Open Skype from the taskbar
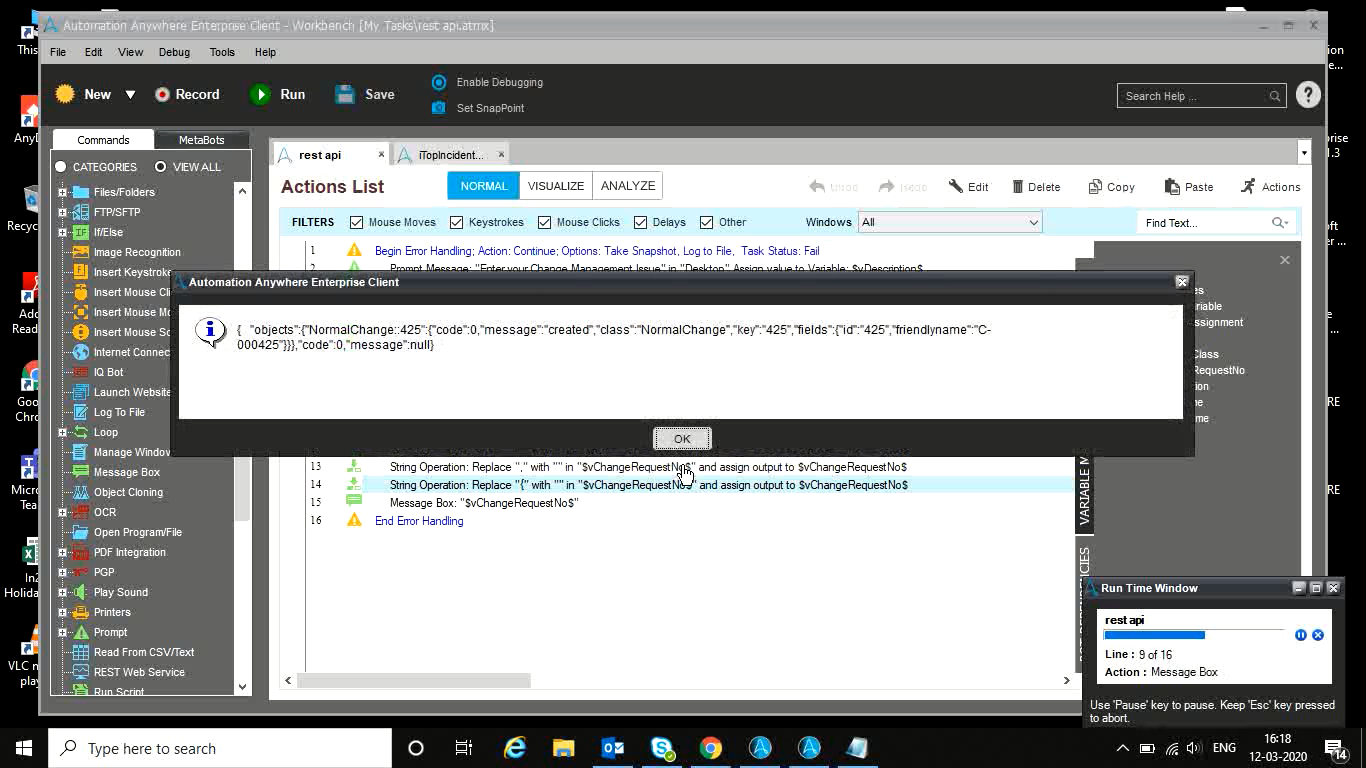This screenshot has width=1366, height=768. pos(662,748)
